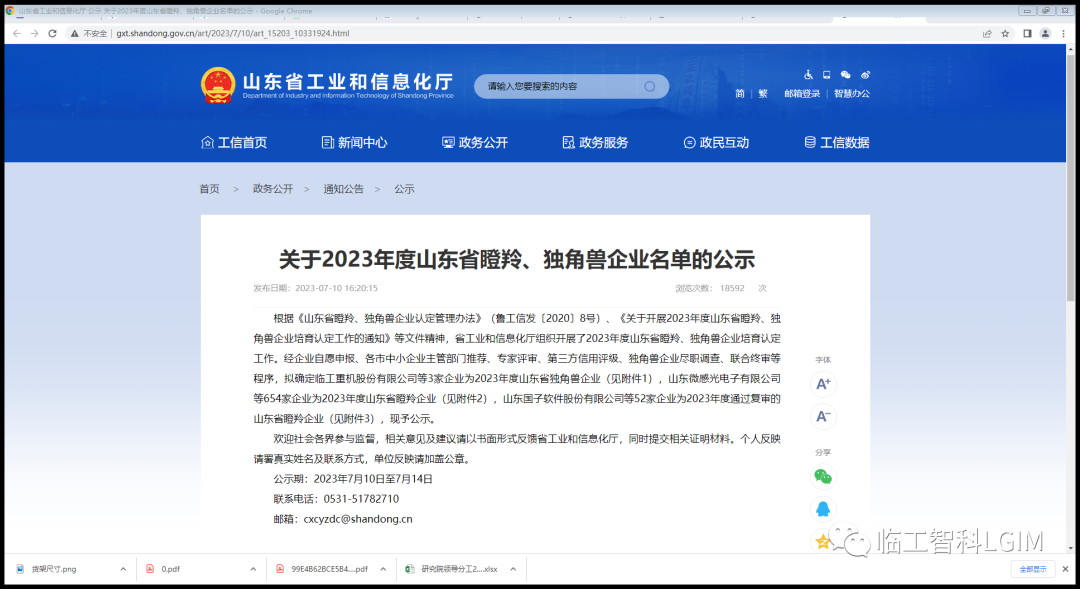Click the accessibility wheelchair icon in header

tap(809, 75)
